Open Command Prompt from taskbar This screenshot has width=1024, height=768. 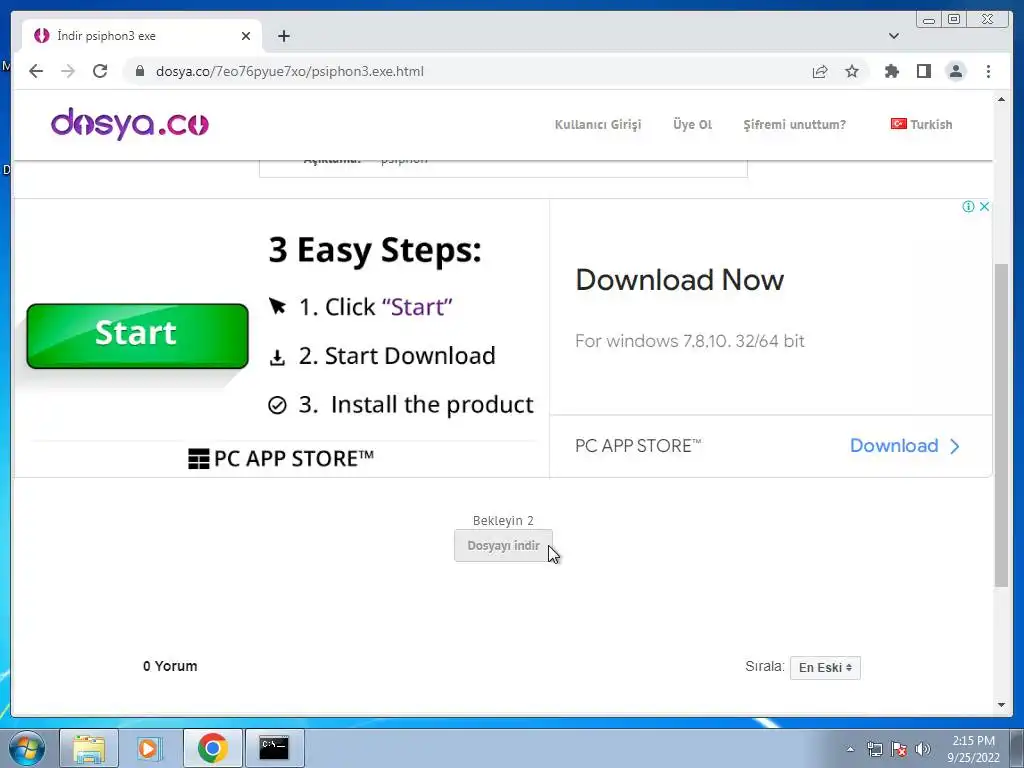pyautogui.click(x=274, y=748)
